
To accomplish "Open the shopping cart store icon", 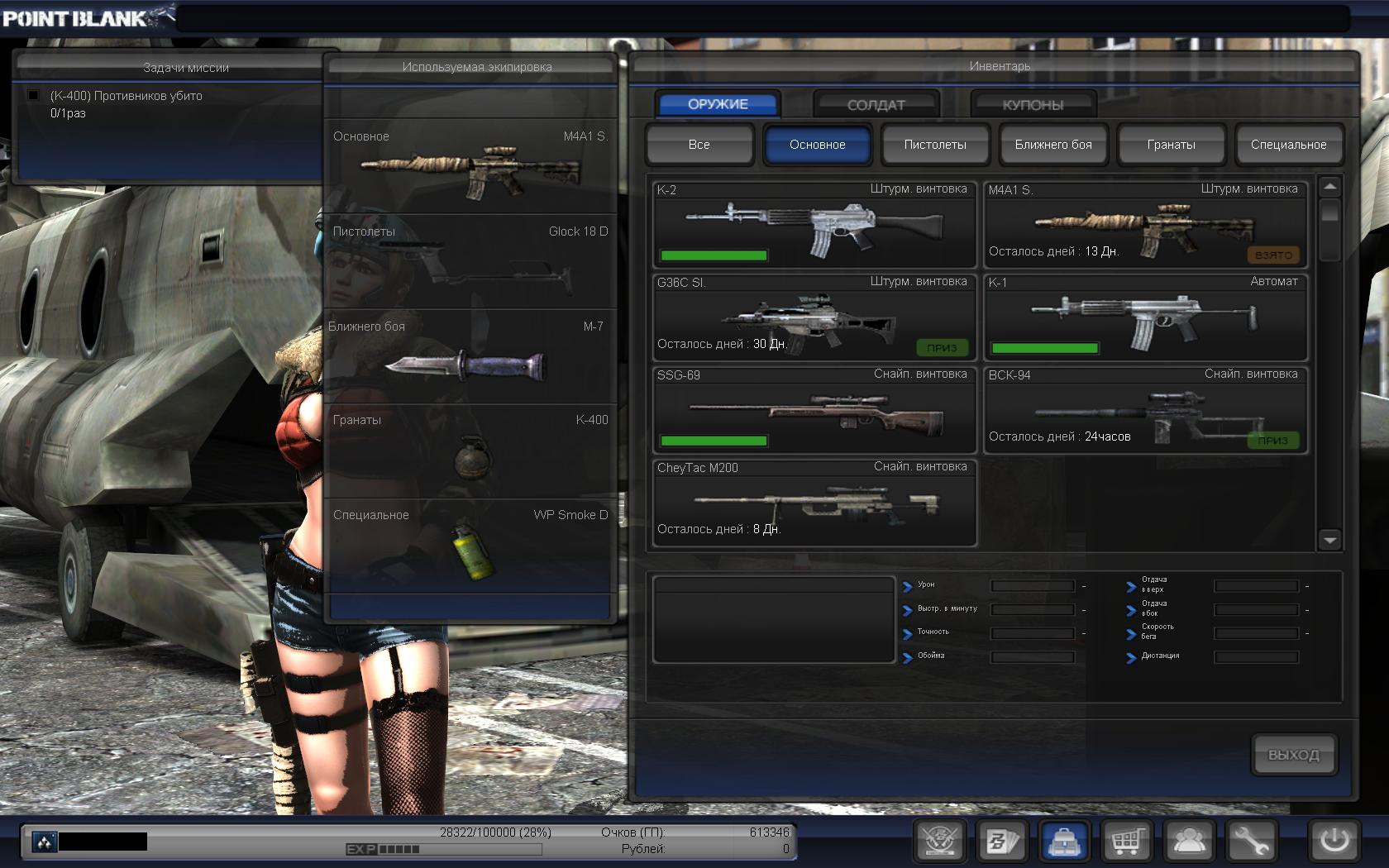I will pos(1128,842).
